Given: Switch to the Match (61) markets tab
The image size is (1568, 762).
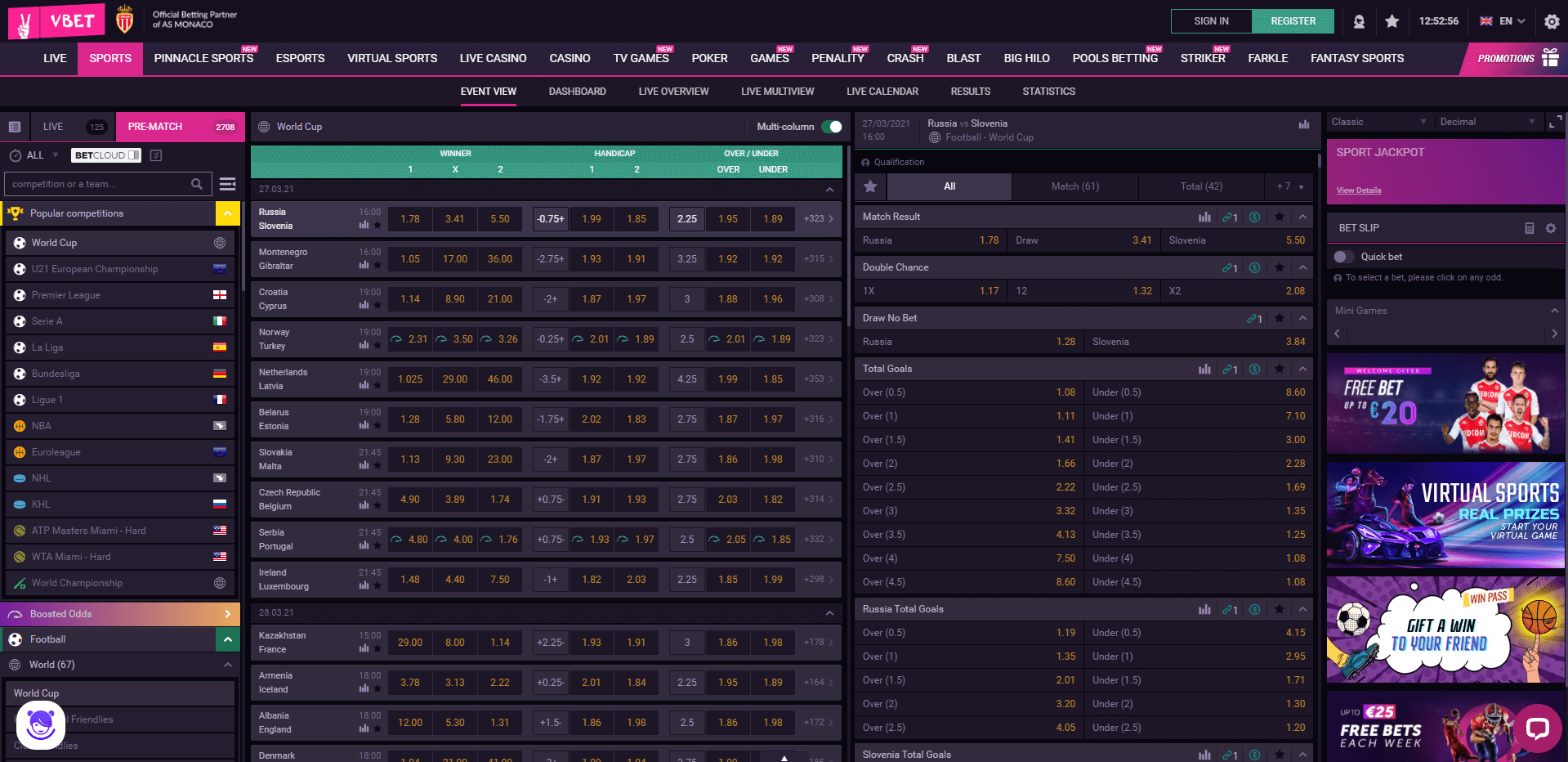Looking at the screenshot, I should (1074, 186).
